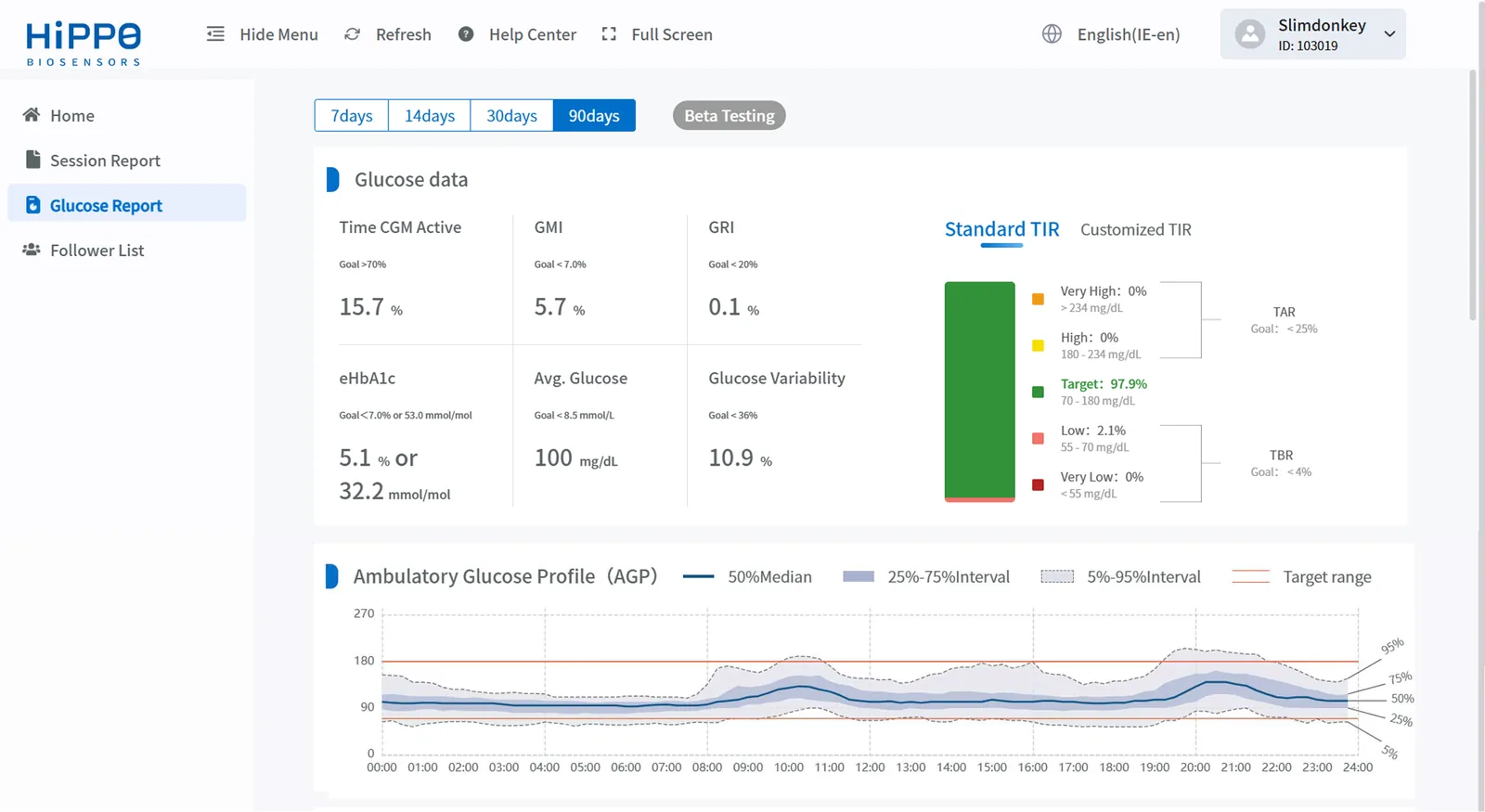
Task: Expand the Slimdonkey account dropdown arrow
Action: tap(1389, 34)
